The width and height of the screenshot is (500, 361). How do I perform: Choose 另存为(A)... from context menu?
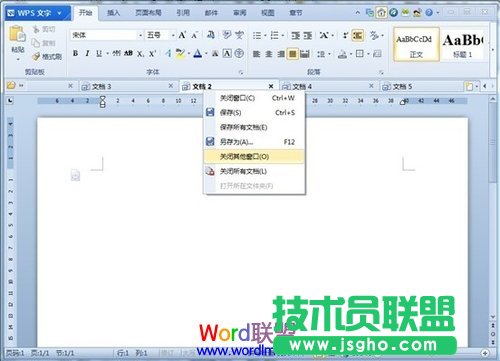(x=254, y=142)
